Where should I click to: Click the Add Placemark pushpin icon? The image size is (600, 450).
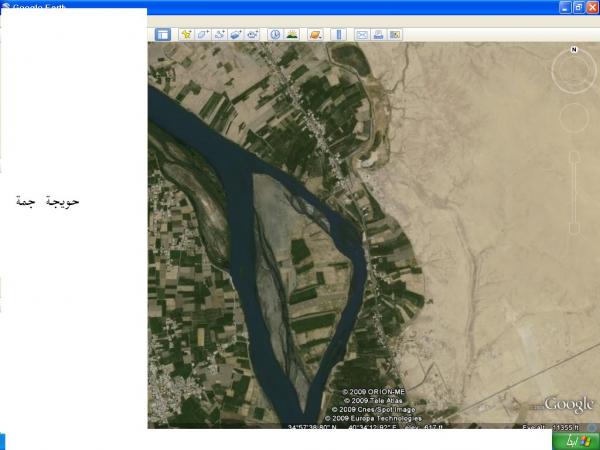pos(185,34)
